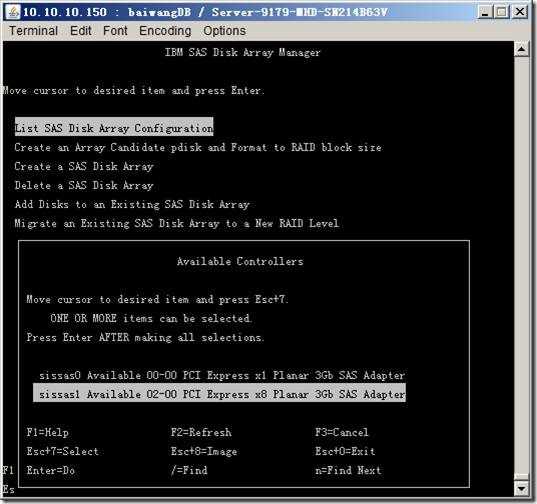The height and width of the screenshot is (504, 537).
Task: Select Create a SAS Disk Array
Action: pos(84,166)
